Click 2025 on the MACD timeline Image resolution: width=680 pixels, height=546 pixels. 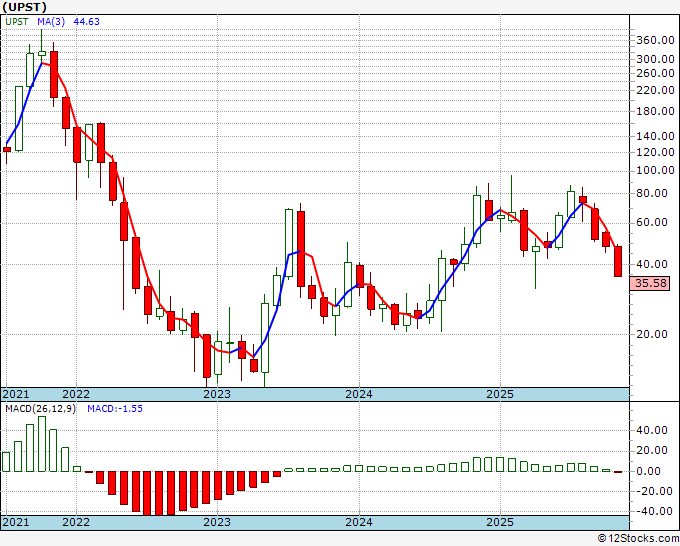pos(500,522)
